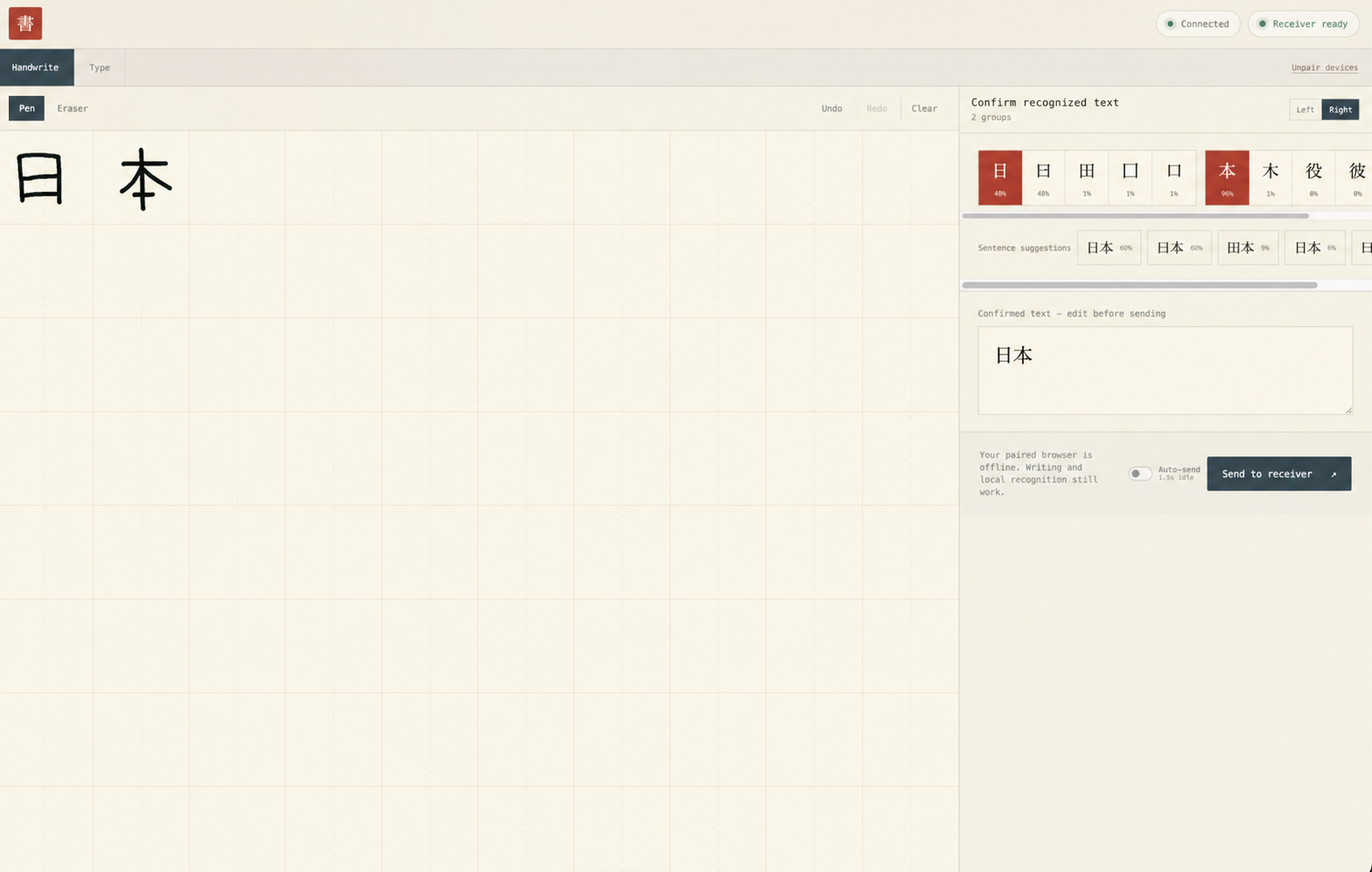Set panel position to Left
This screenshot has width=1372, height=872.
1305,109
